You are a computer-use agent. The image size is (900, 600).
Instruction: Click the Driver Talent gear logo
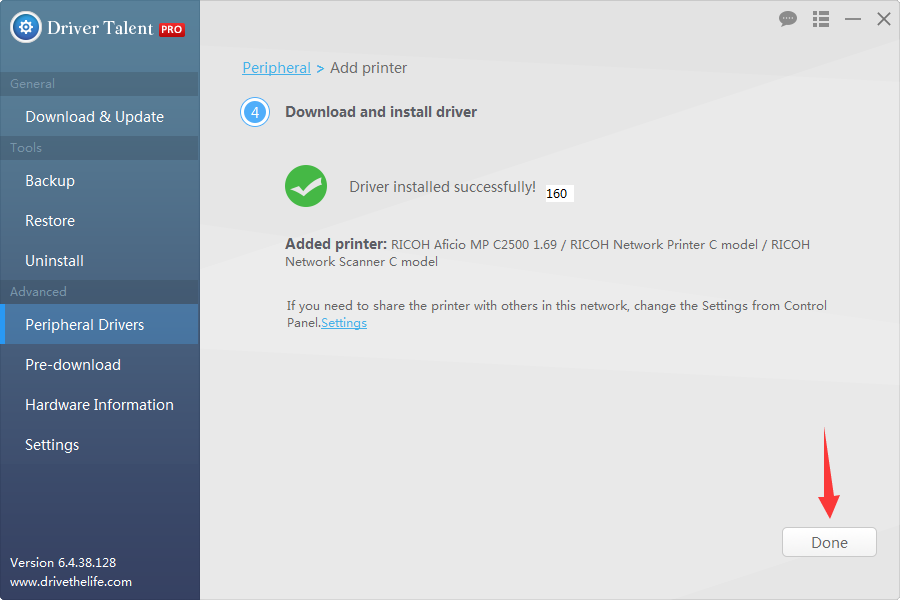pos(26,27)
